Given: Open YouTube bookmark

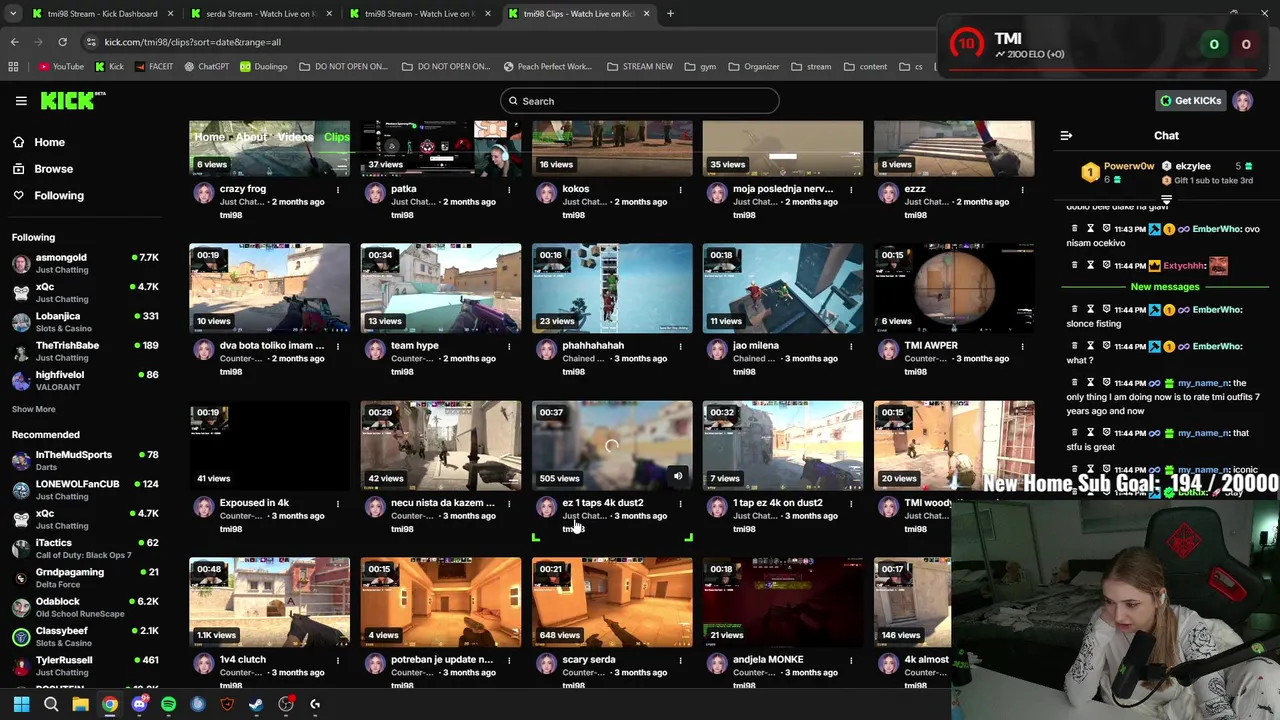Looking at the screenshot, I should (61, 67).
